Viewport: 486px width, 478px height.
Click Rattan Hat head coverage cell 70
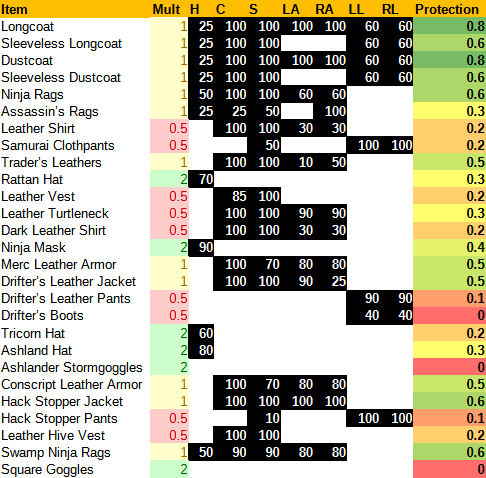pos(201,179)
